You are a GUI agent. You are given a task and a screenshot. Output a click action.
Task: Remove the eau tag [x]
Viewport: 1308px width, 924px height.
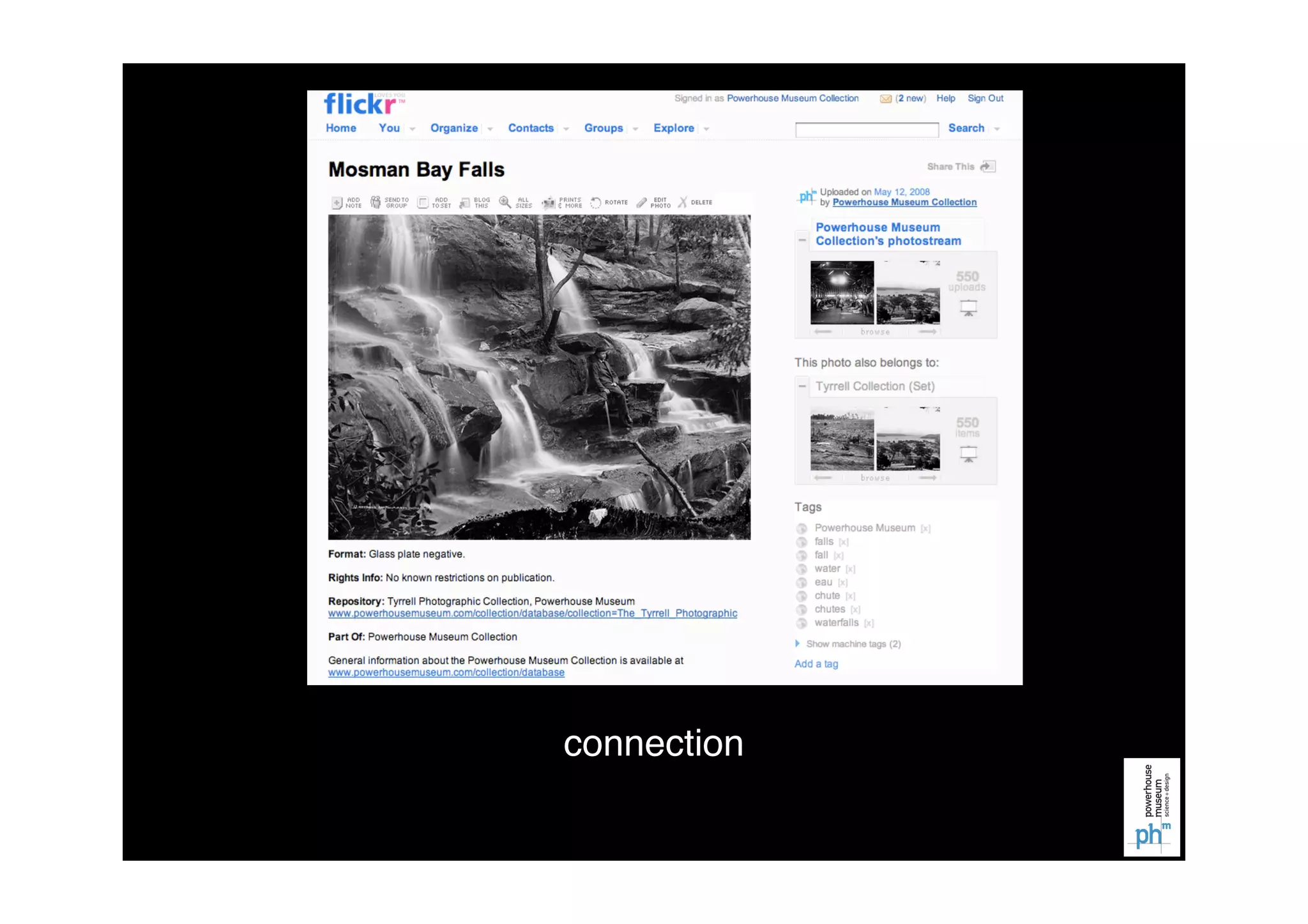point(843,582)
